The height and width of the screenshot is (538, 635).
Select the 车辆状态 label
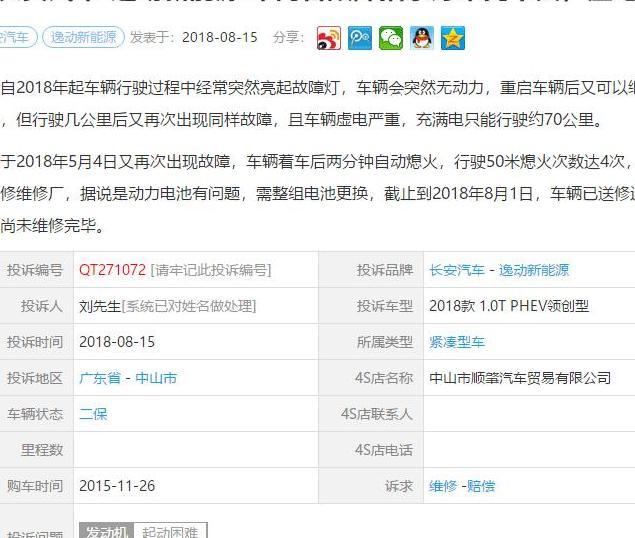coord(35,414)
